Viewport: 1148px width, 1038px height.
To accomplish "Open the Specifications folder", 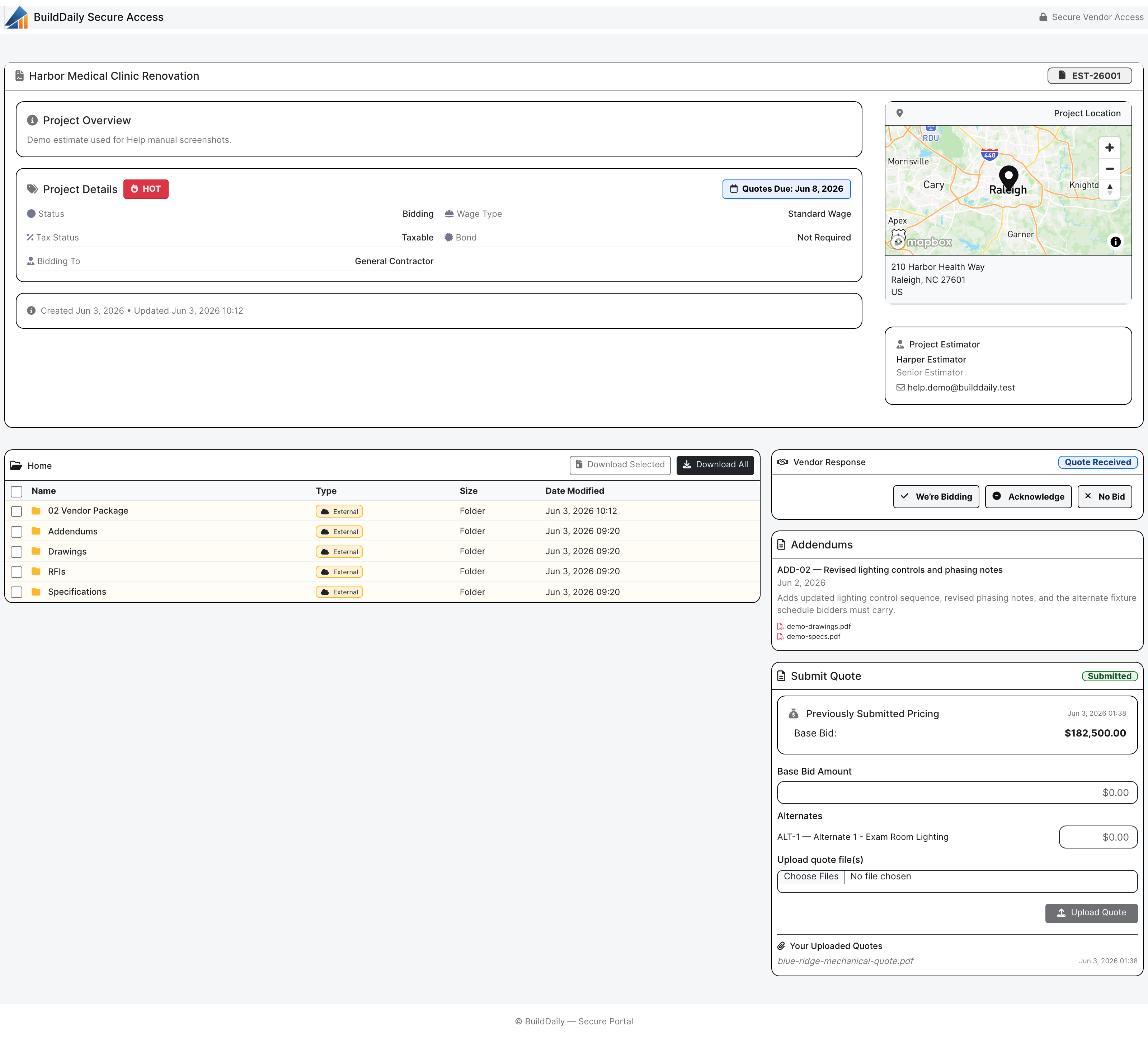I will pyautogui.click(x=77, y=592).
